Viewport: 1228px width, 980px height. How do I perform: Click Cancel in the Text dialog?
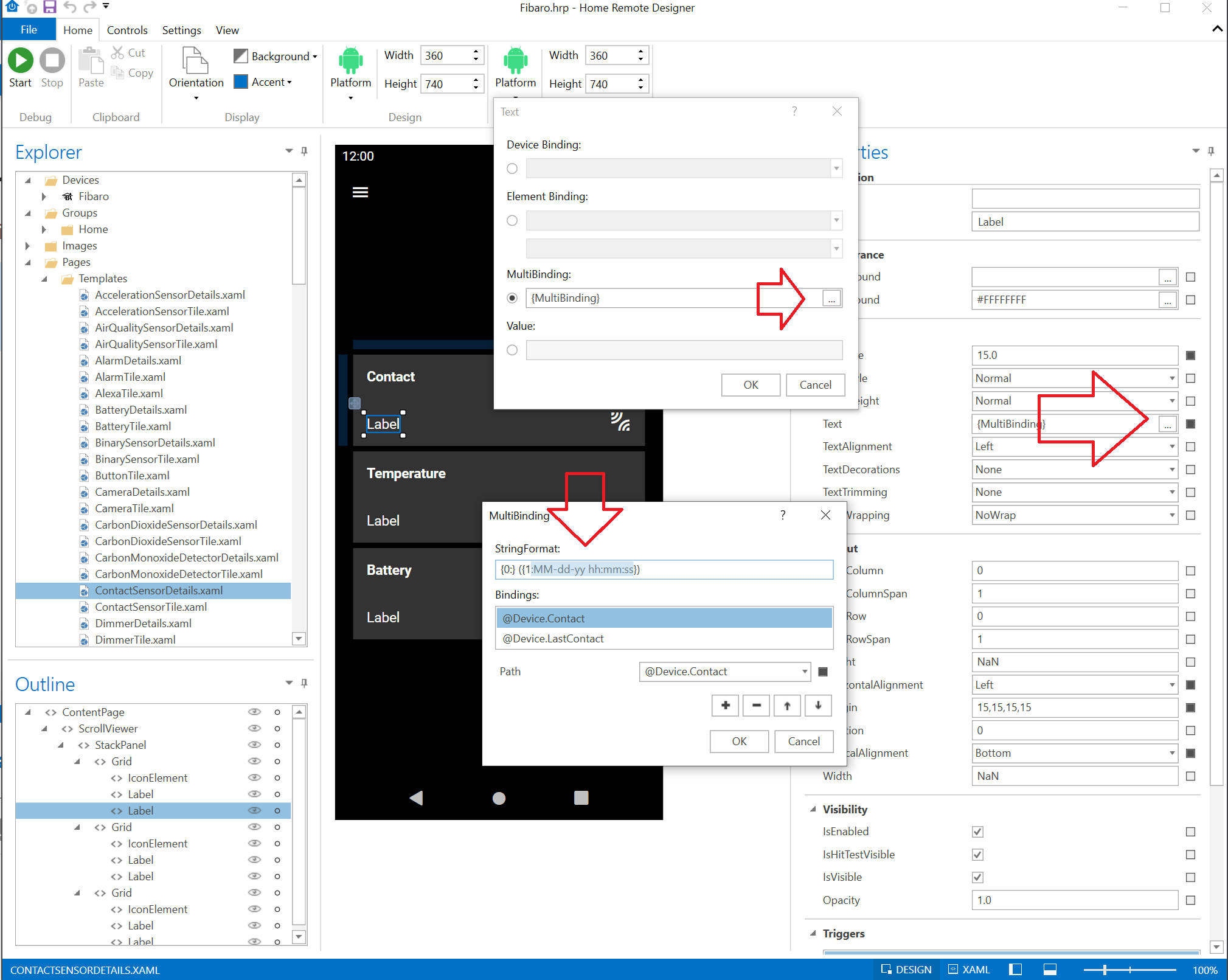(x=815, y=384)
